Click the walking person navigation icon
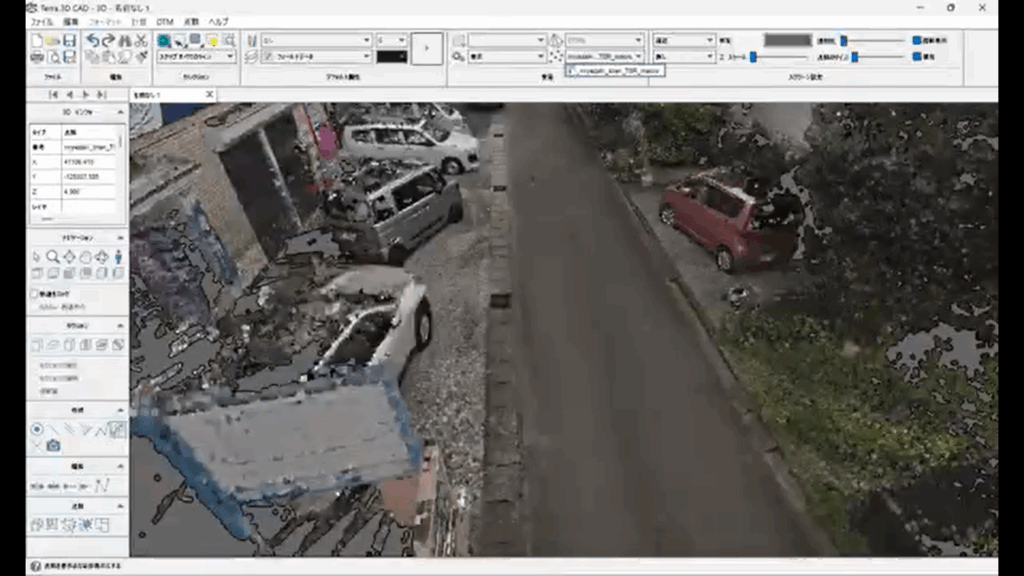This screenshot has width=1024, height=576. pyautogui.click(x=118, y=257)
